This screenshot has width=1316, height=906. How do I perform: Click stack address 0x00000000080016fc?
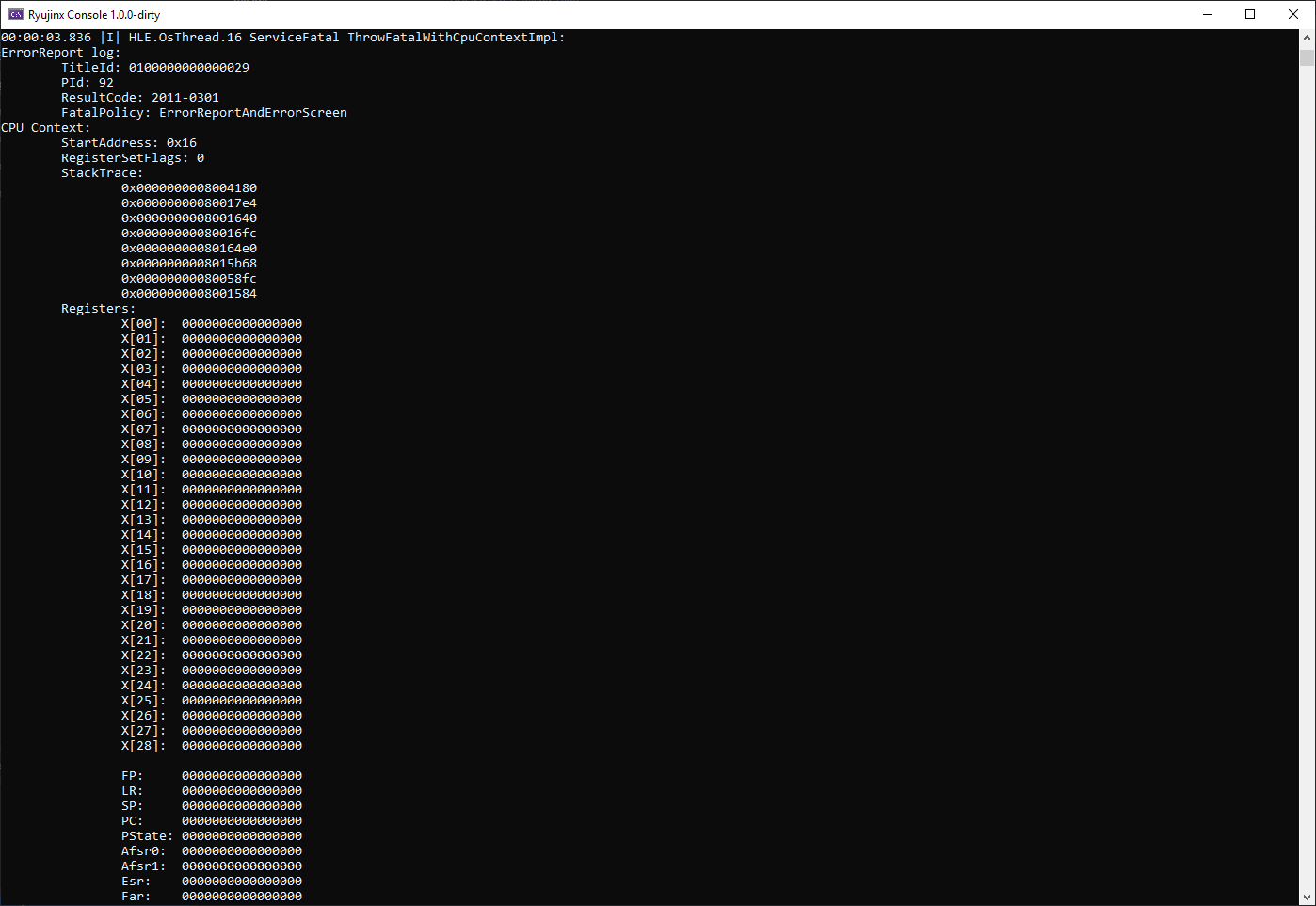coord(189,234)
